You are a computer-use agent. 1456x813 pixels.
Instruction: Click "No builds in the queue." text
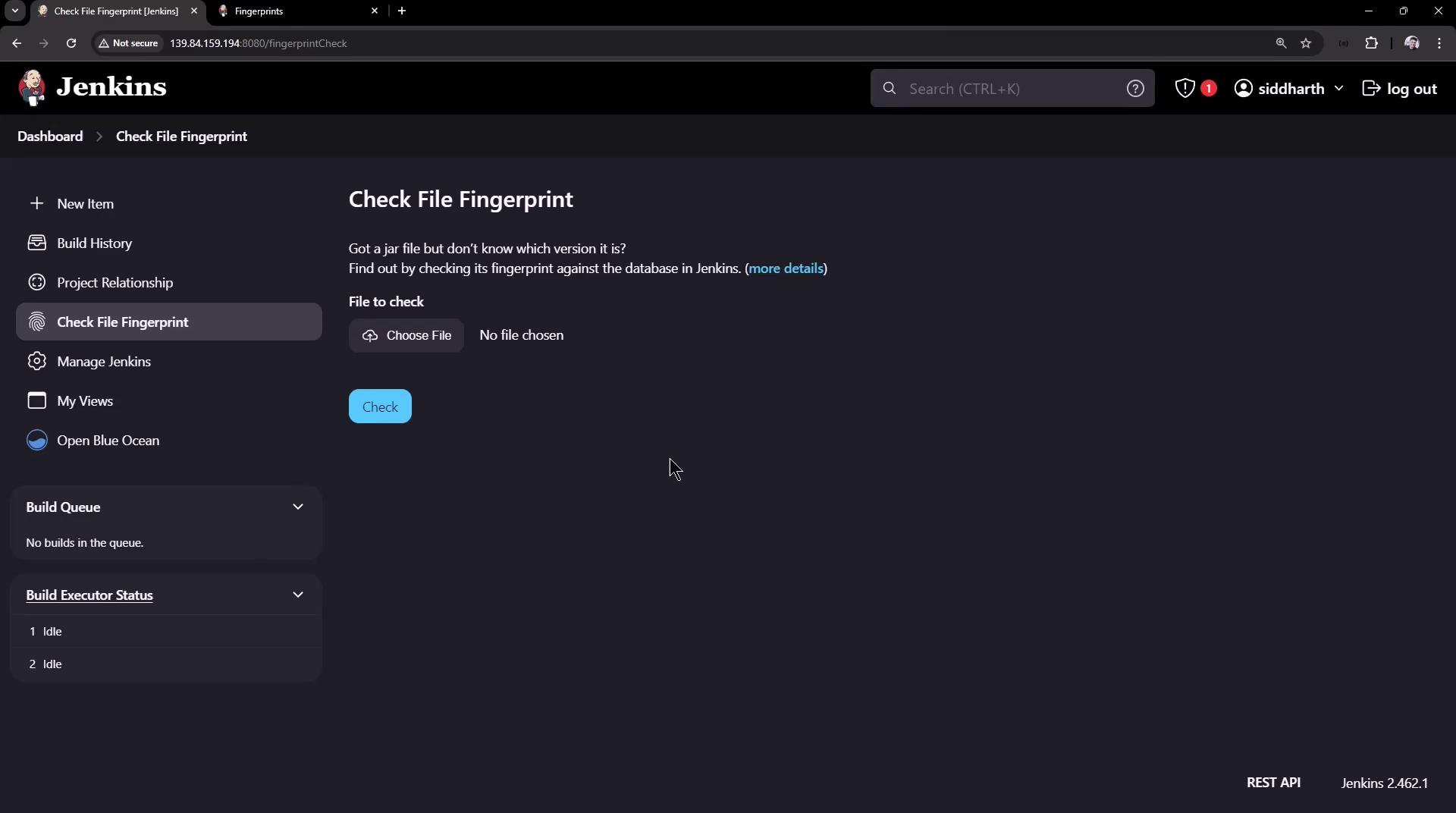(85, 543)
